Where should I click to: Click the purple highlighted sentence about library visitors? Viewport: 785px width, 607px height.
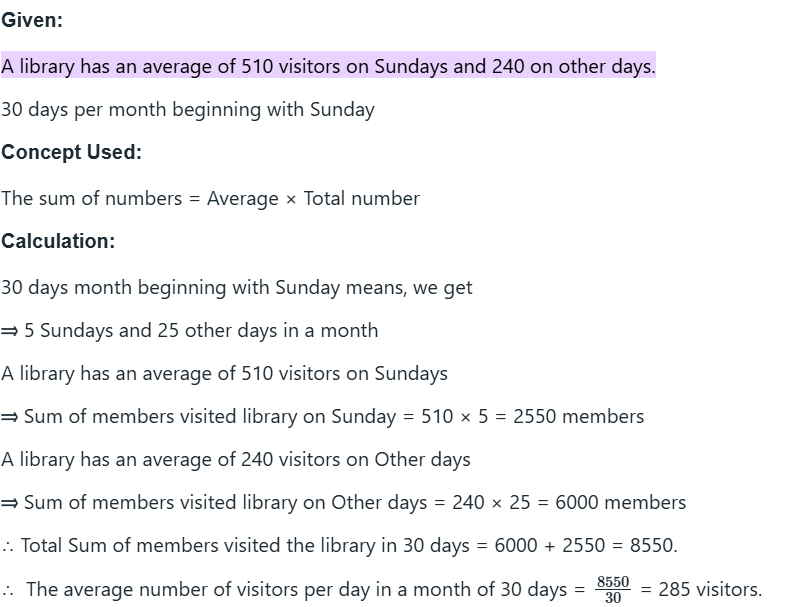(328, 66)
